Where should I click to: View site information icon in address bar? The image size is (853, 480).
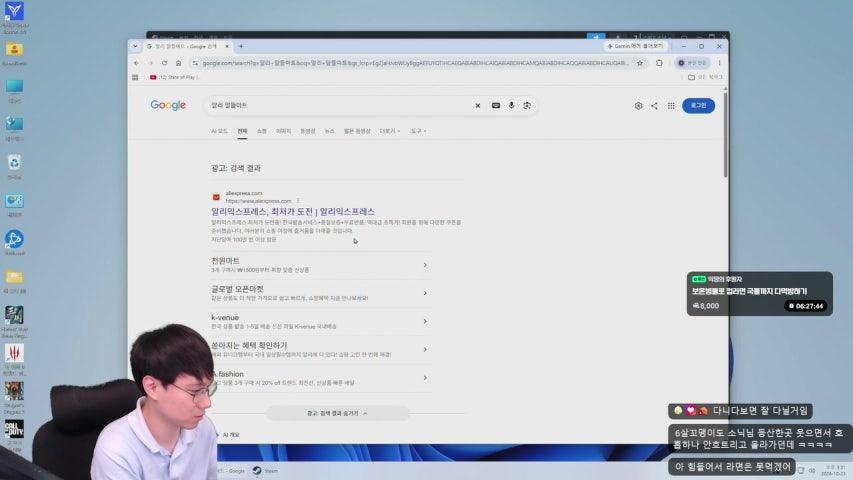195,63
